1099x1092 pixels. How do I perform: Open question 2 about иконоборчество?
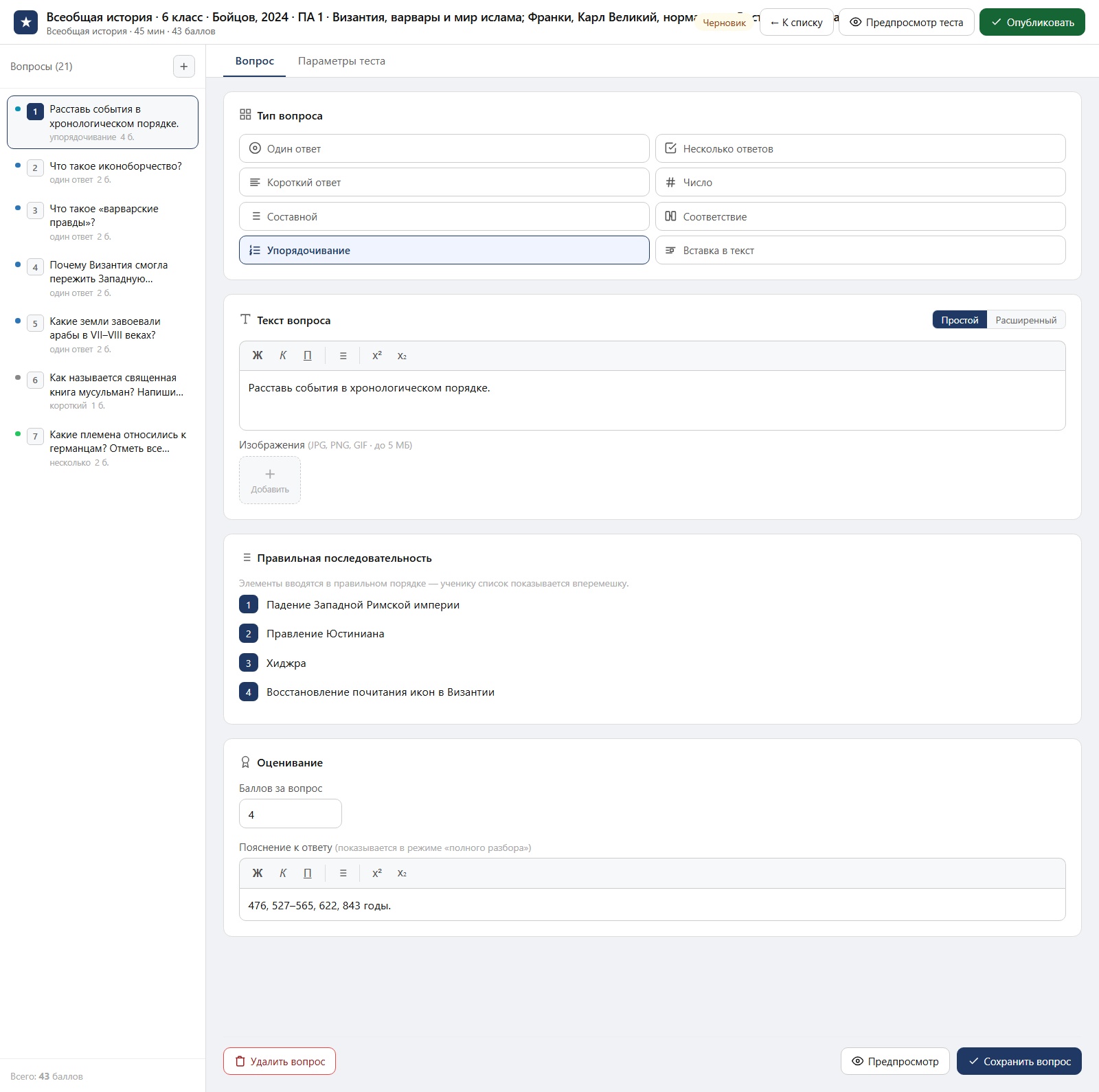tap(103, 172)
